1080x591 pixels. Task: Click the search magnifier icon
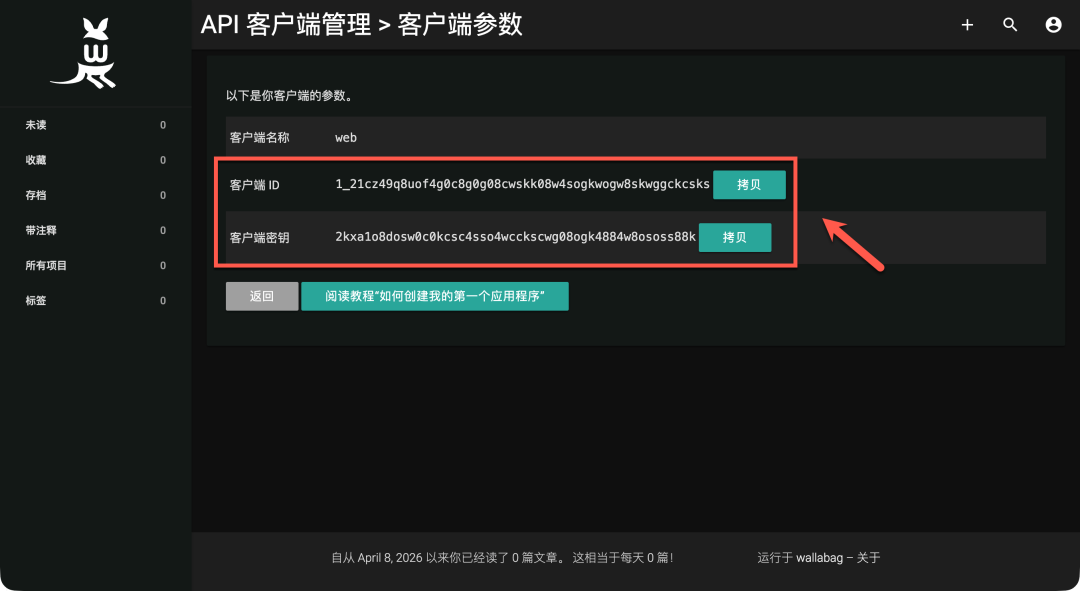(1010, 24)
